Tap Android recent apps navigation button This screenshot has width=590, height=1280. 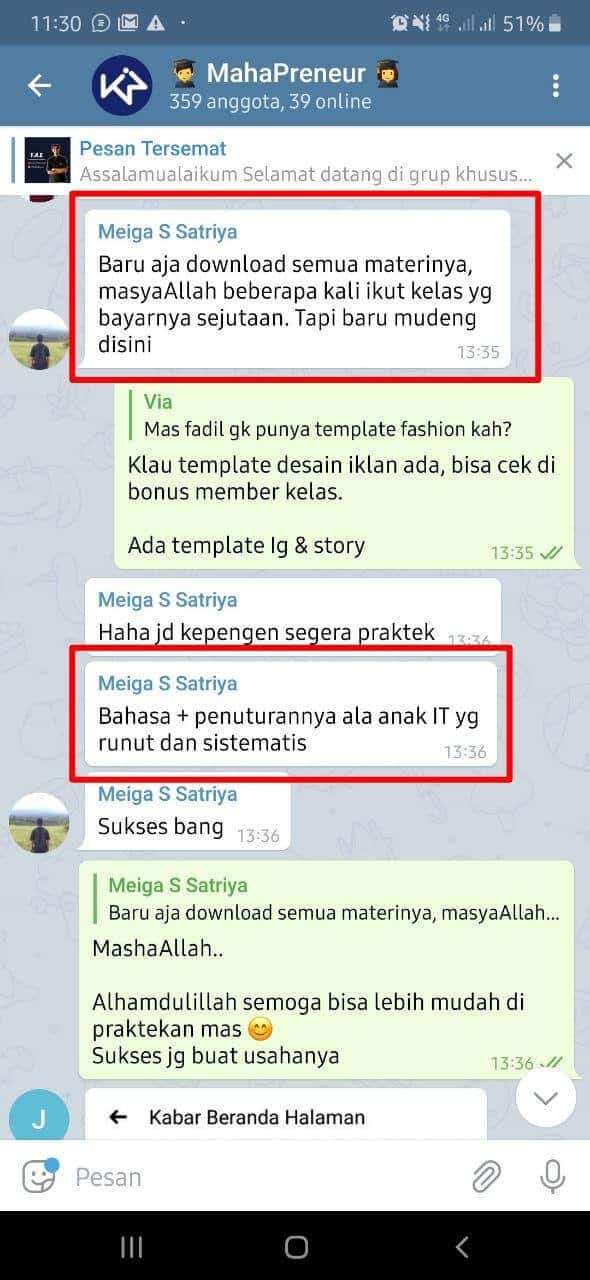(131, 1247)
